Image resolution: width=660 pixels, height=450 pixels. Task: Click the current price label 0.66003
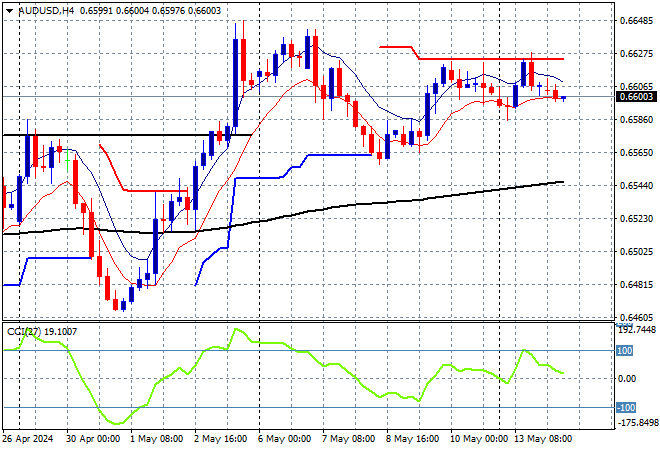[636, 97]
